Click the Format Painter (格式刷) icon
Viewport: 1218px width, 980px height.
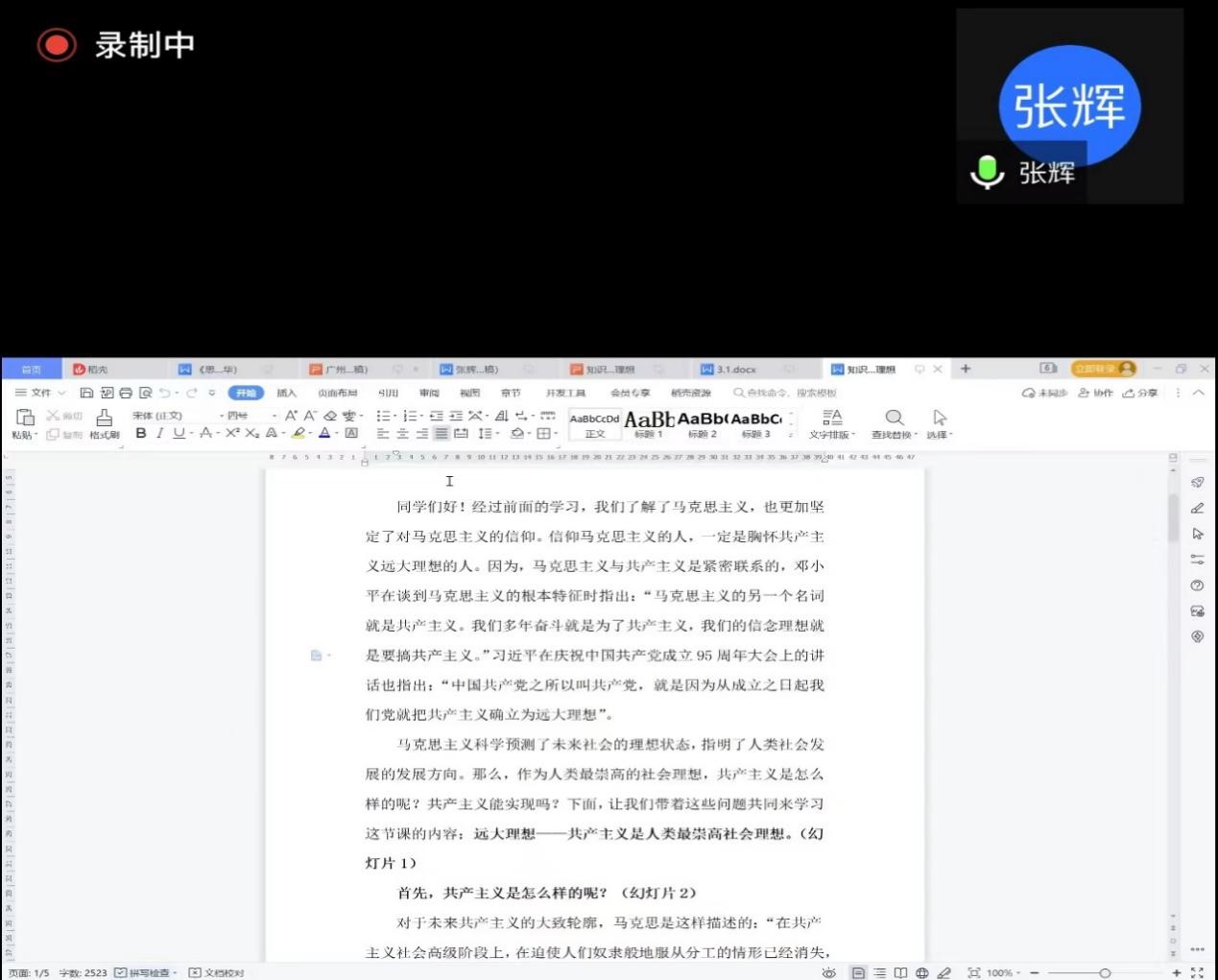click(104, 418)
